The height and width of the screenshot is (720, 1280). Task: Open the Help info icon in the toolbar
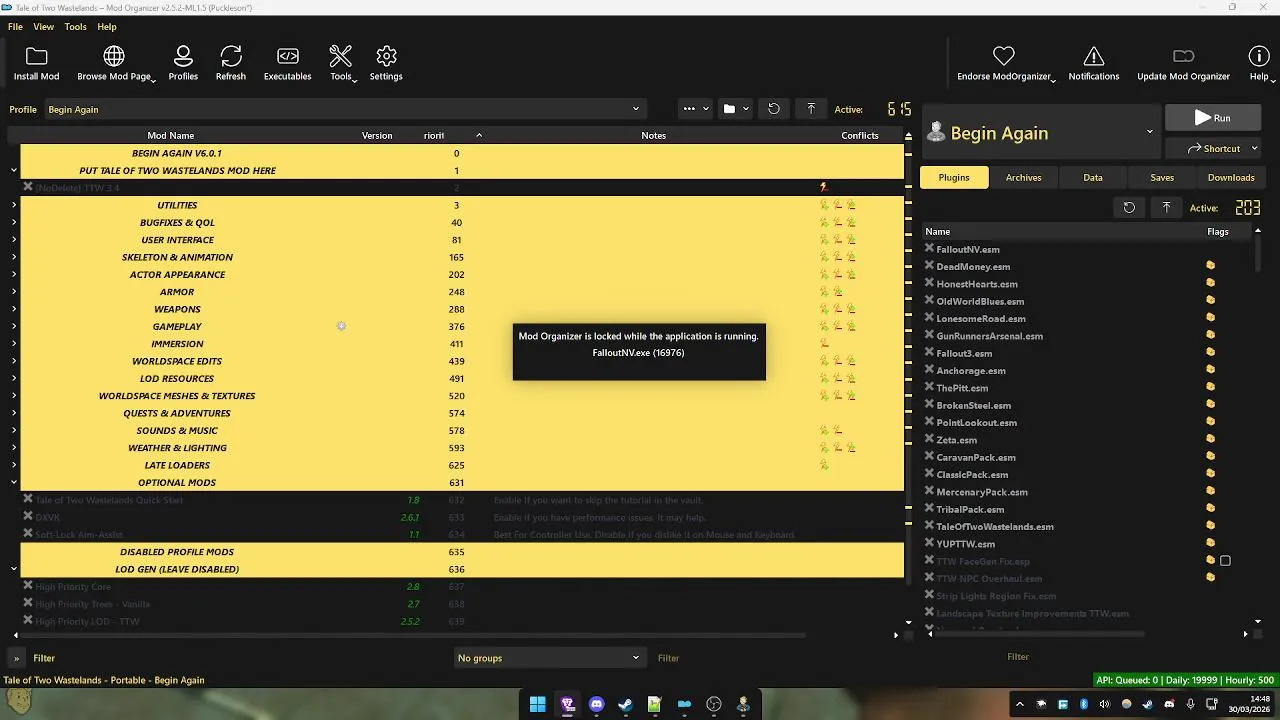(x=1258, y=57)
